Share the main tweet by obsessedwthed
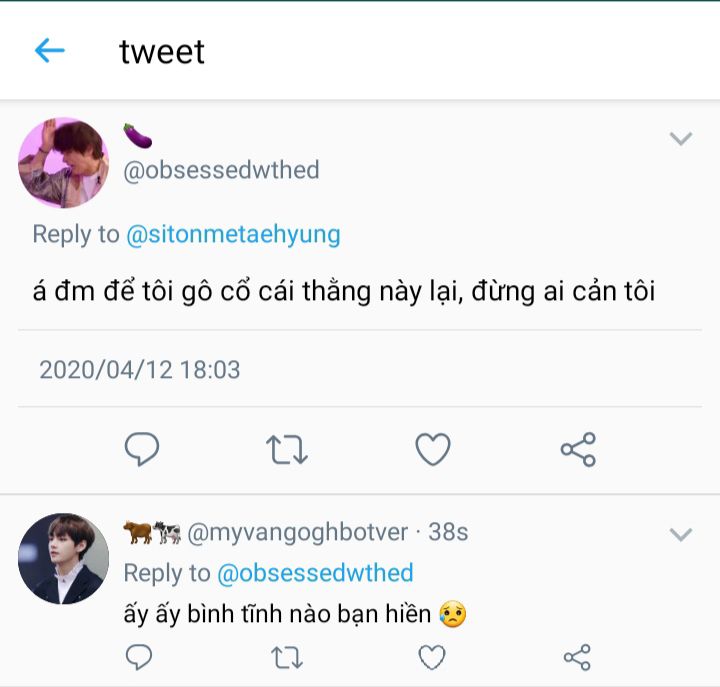Viewport: 720px width, 687px height. (x=578, y=450)
